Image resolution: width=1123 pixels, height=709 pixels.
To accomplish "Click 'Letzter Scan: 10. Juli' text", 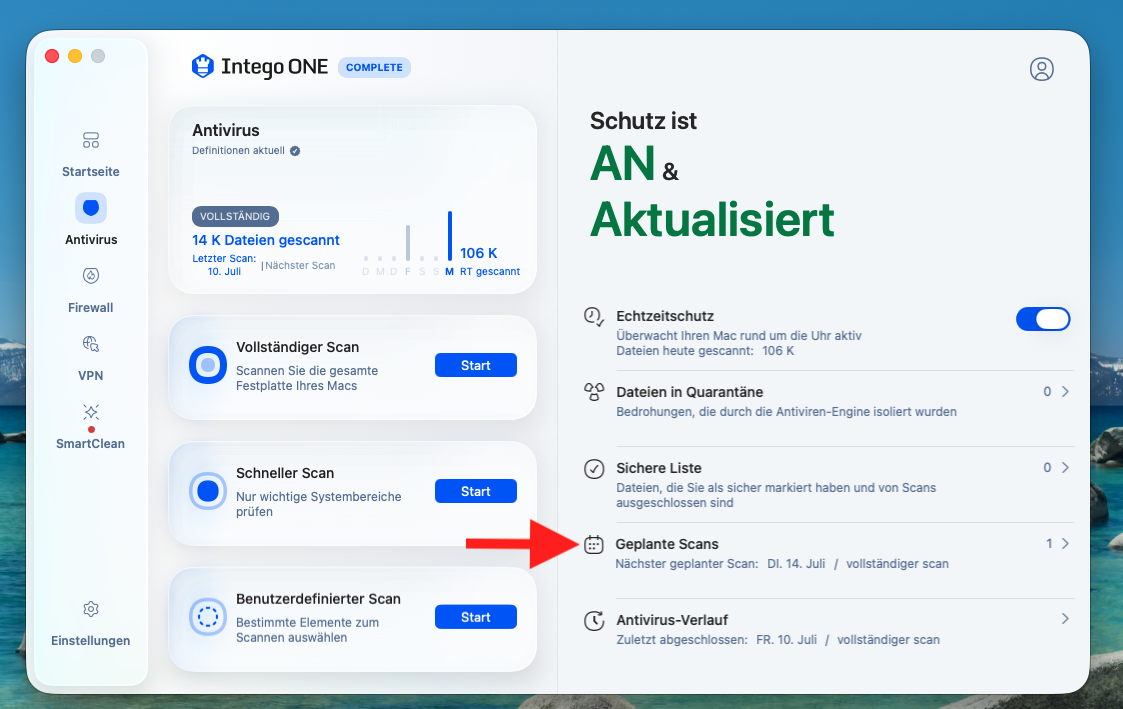I will pos(224,265).
